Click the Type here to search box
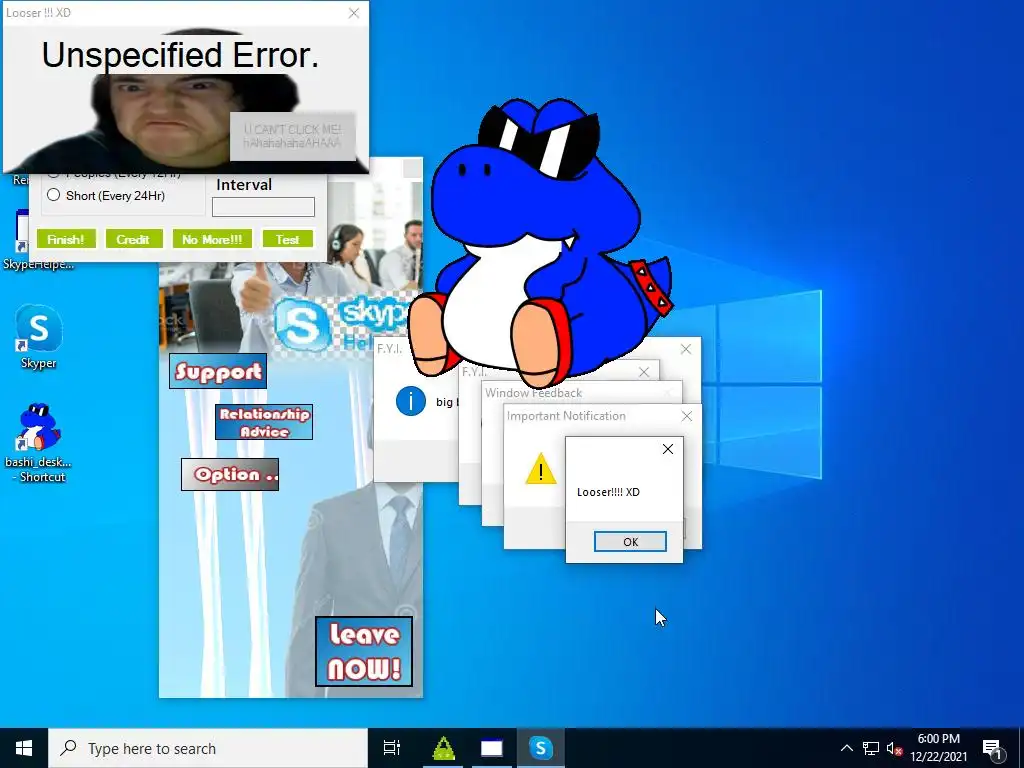 (x=208, y=748)
